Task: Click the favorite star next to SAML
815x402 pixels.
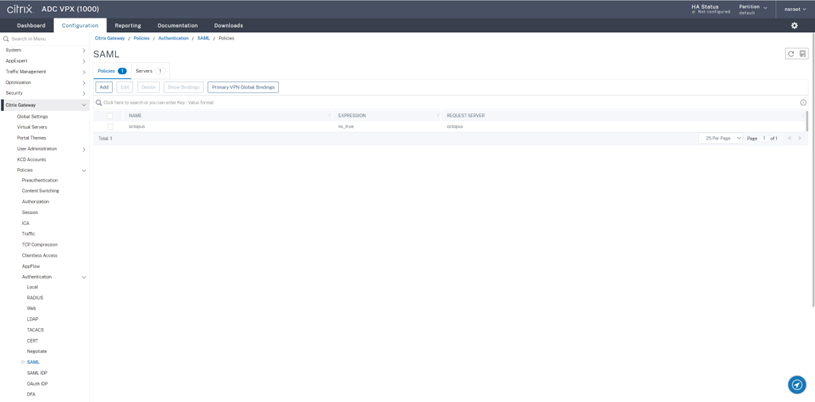Action: click(x=23, y=362)
